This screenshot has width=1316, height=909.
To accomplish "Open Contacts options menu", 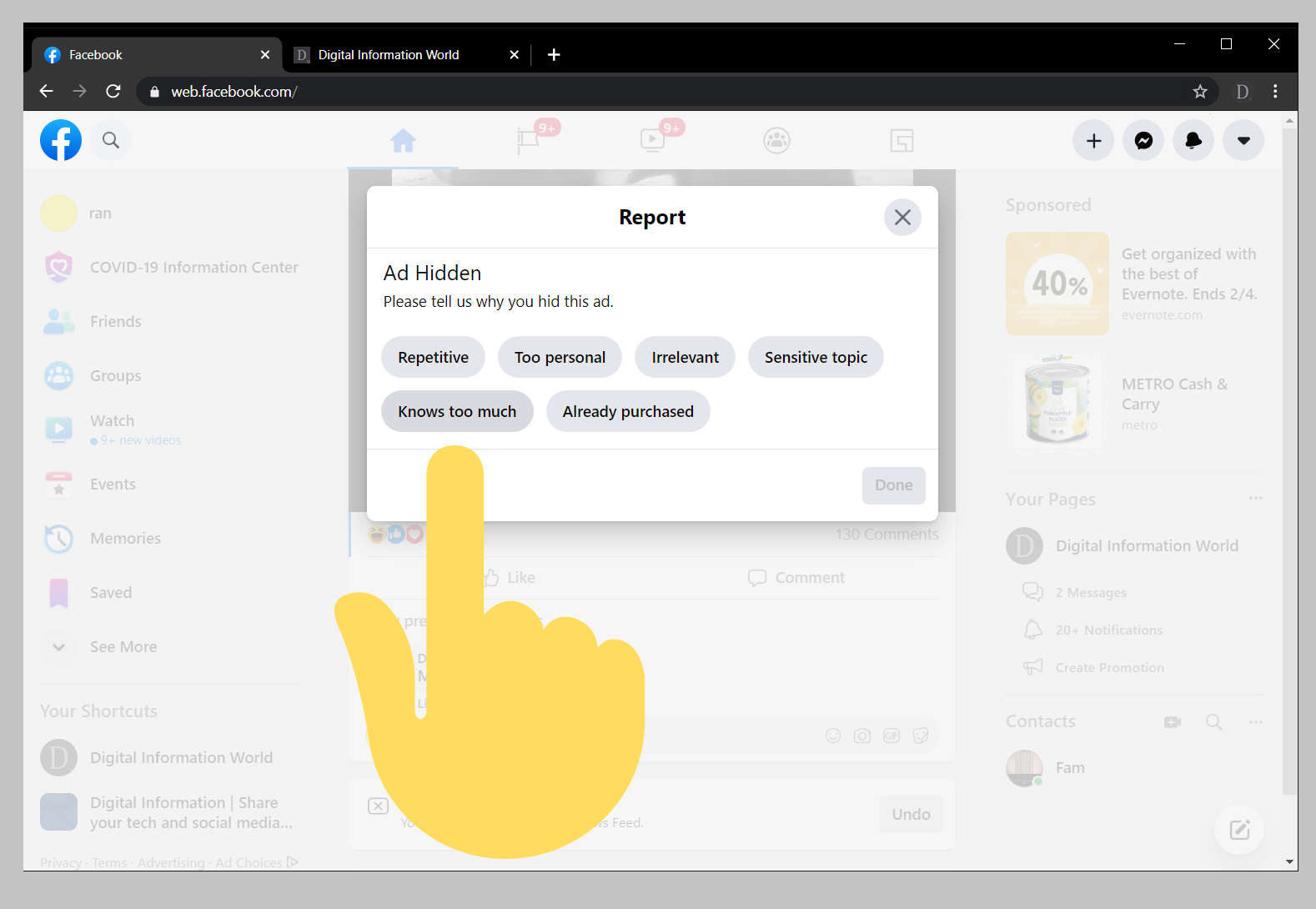I will [1256, 722].
